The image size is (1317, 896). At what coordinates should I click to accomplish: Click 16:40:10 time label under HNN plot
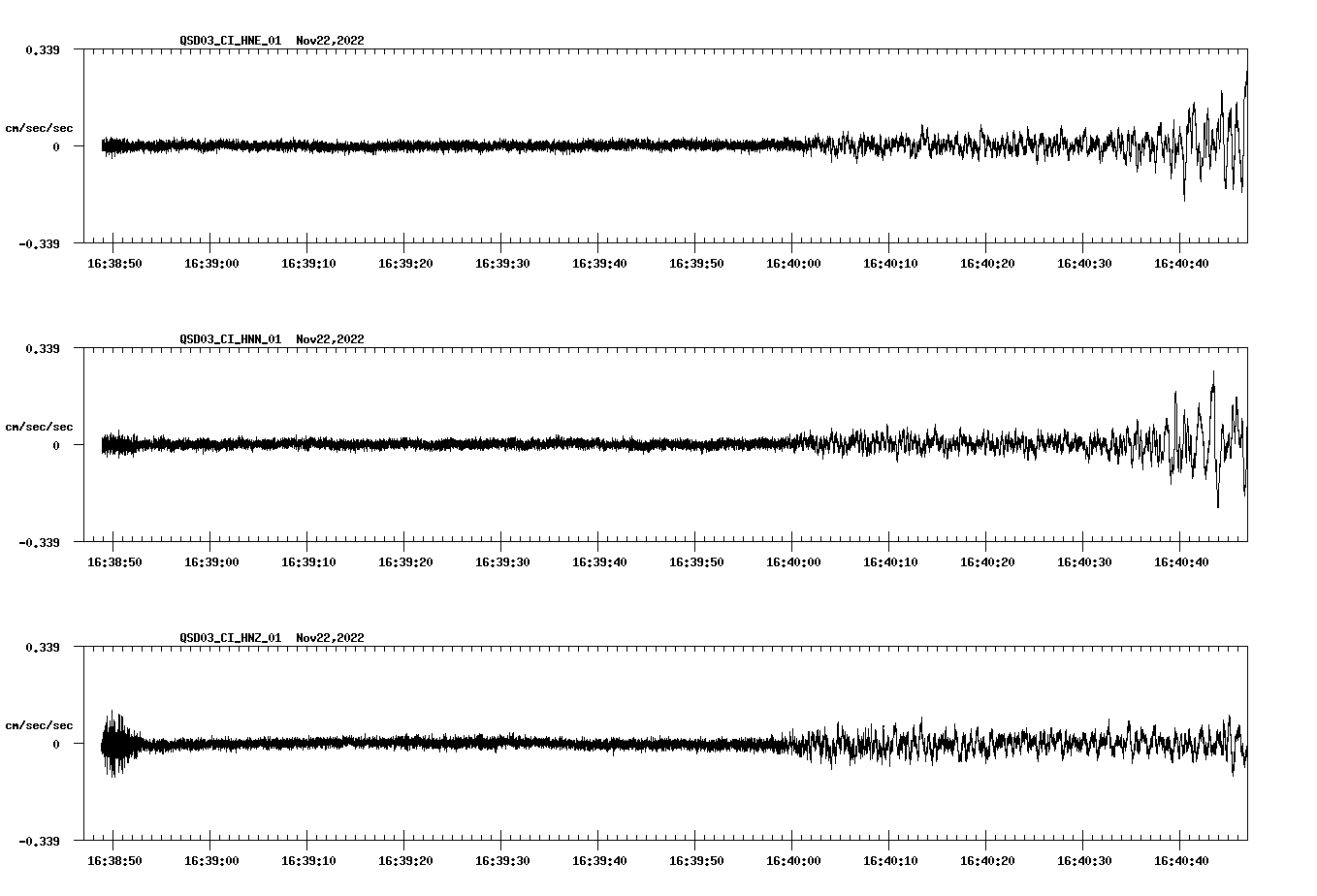pos(890,562)
